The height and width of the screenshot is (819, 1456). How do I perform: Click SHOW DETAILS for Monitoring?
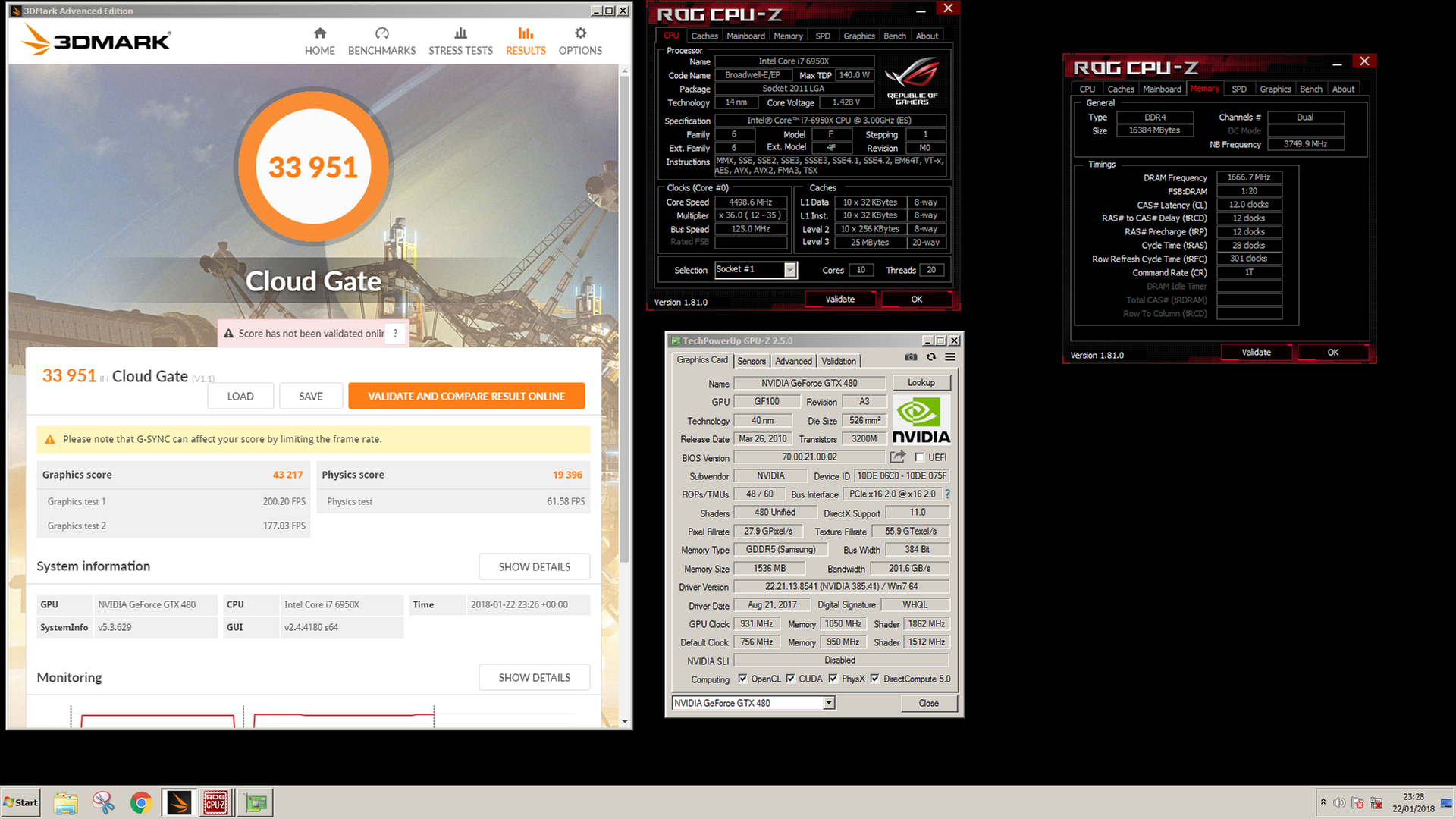click(534, 677)
